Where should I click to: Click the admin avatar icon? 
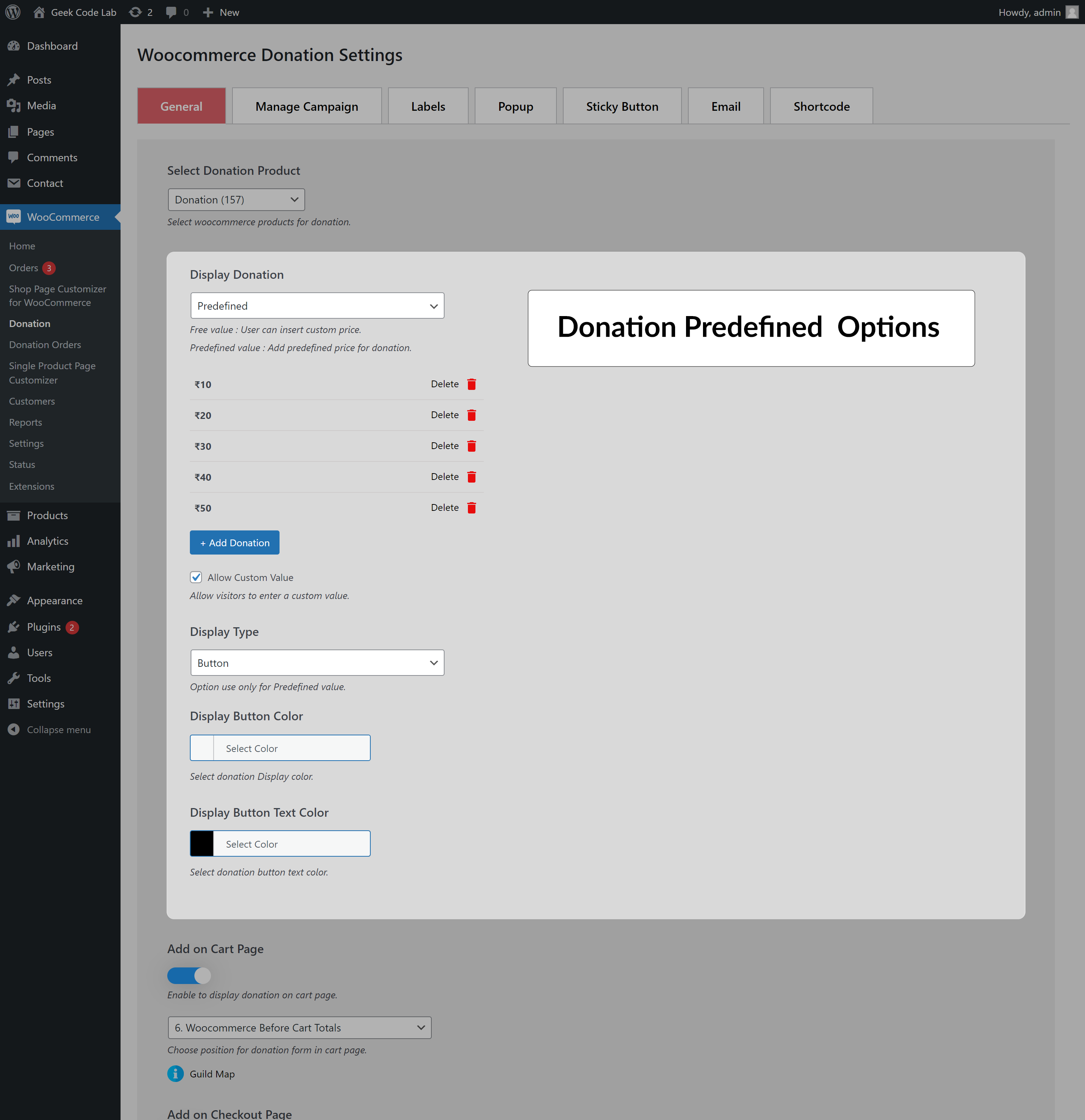pos(1072,12)
